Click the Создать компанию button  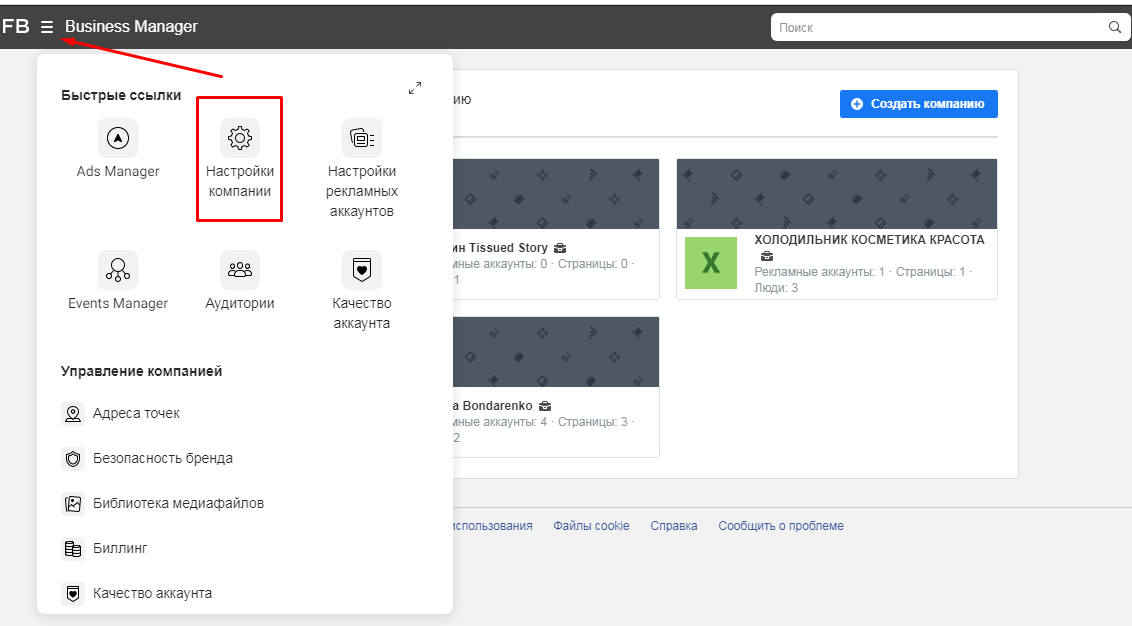918,104
